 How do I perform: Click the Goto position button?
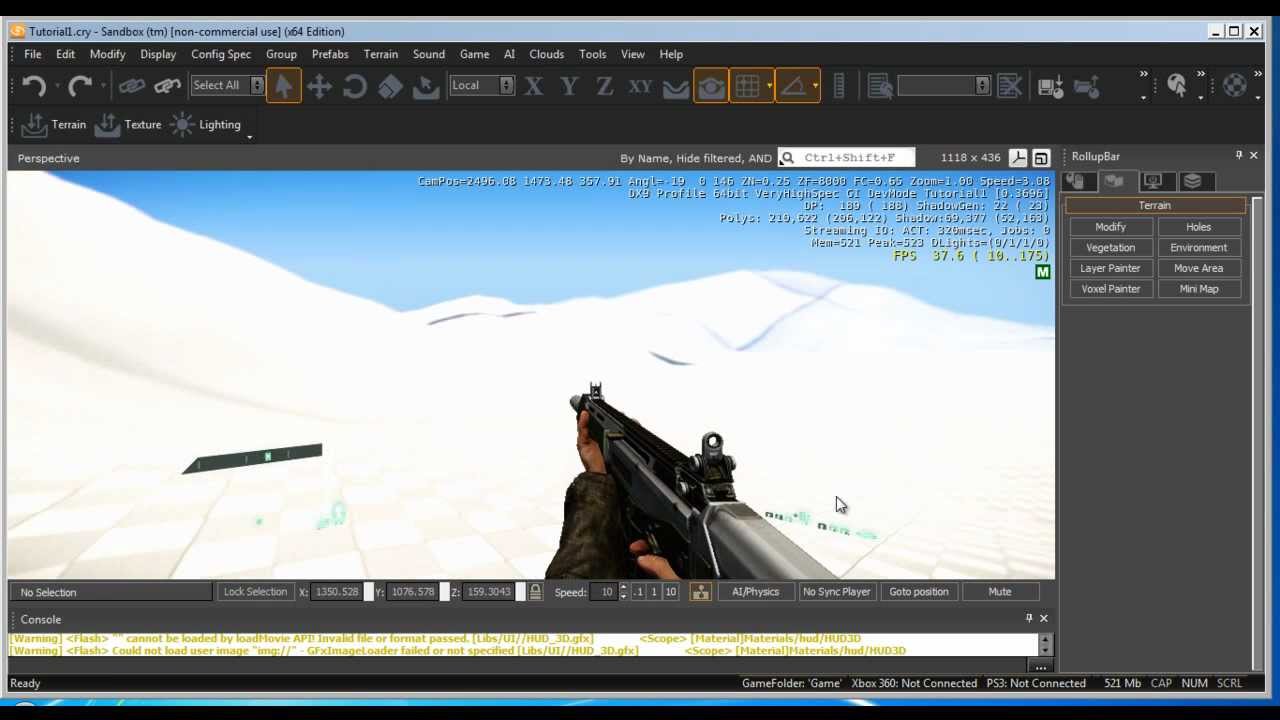pyautogui.click(x=918, y=592)
